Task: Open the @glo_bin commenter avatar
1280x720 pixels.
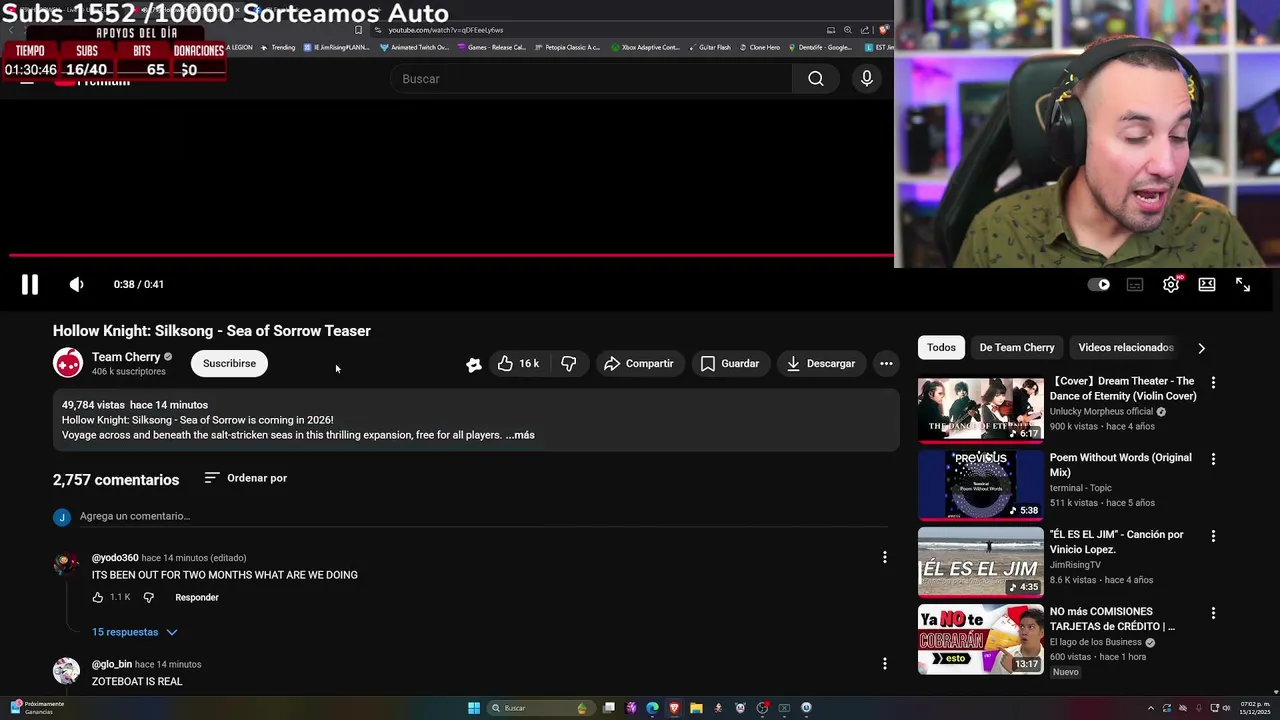Action: pyautogui.click(x=66, y=670)
